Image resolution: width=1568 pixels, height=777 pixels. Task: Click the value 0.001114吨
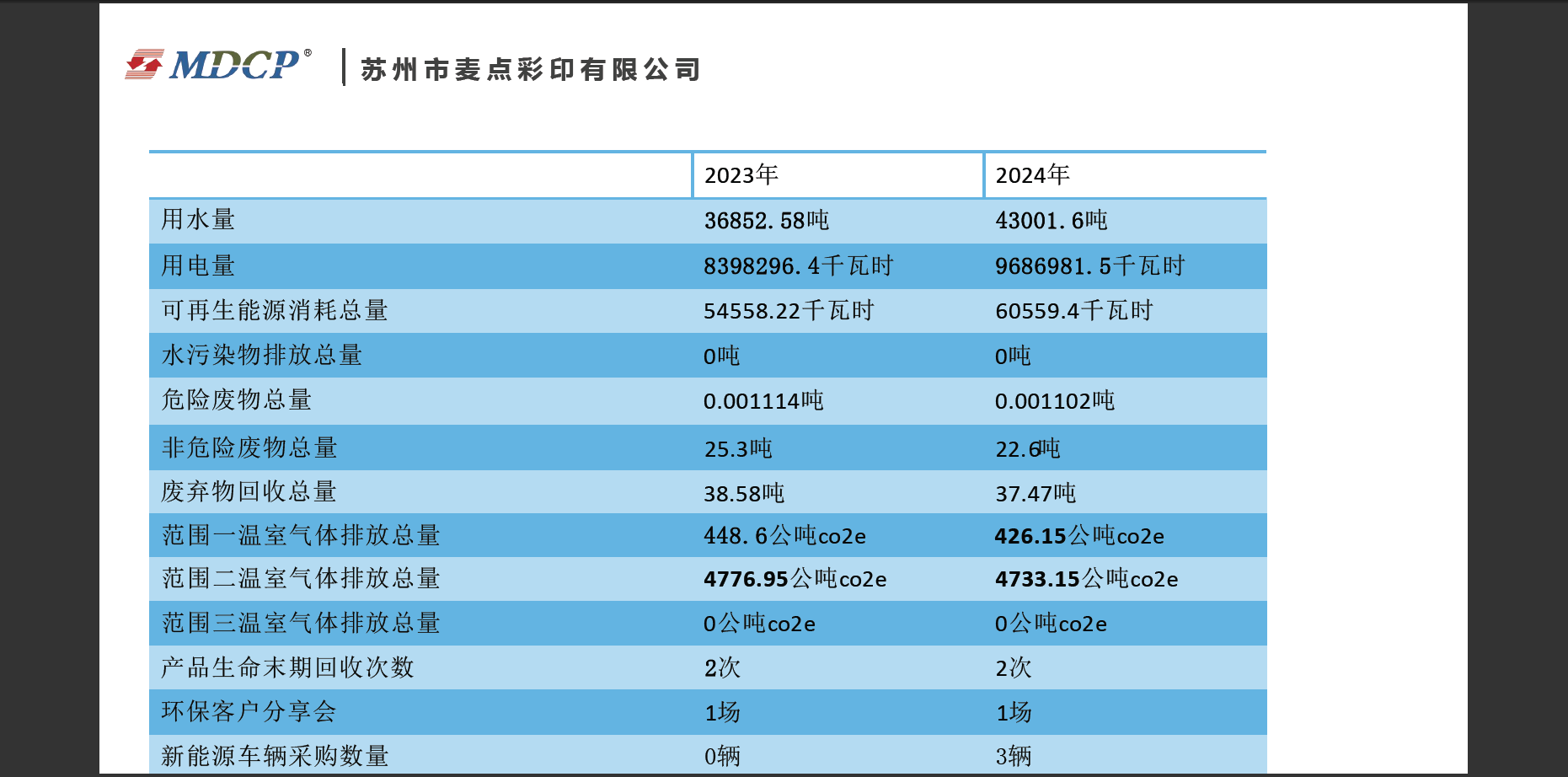(764, 400)
